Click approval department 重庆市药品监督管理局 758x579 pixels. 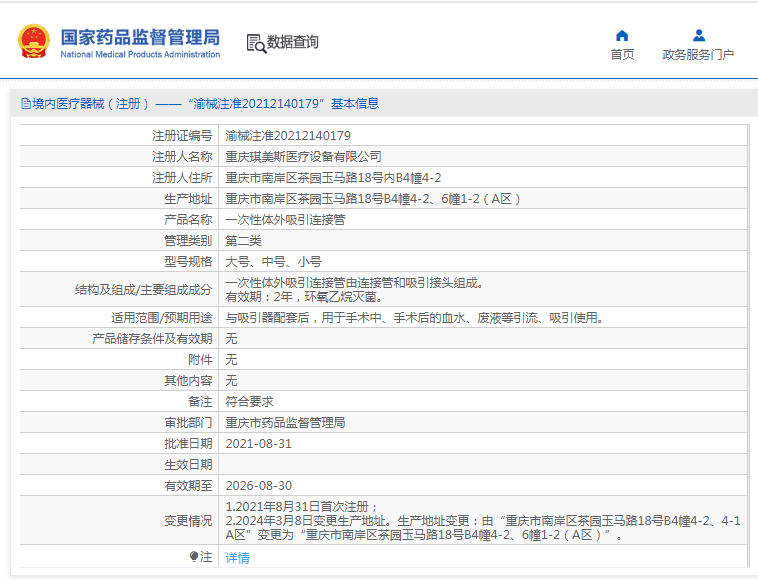[x=285, y=423]
